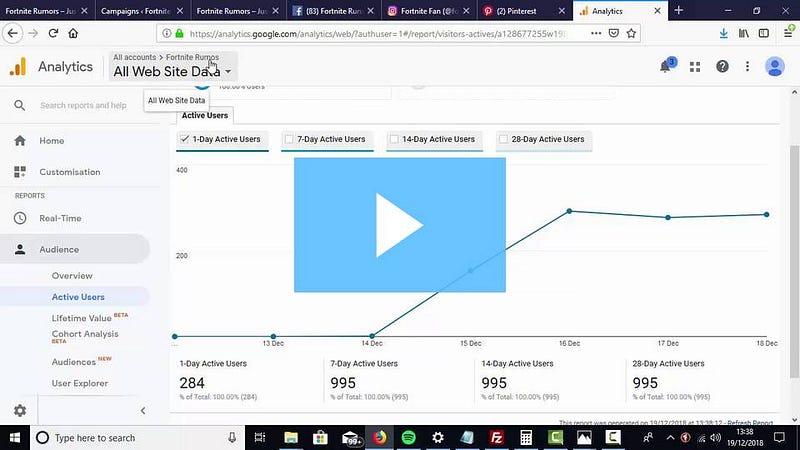
Task: Open page actions three-dot menu in address bar
Action: [596, 33]
